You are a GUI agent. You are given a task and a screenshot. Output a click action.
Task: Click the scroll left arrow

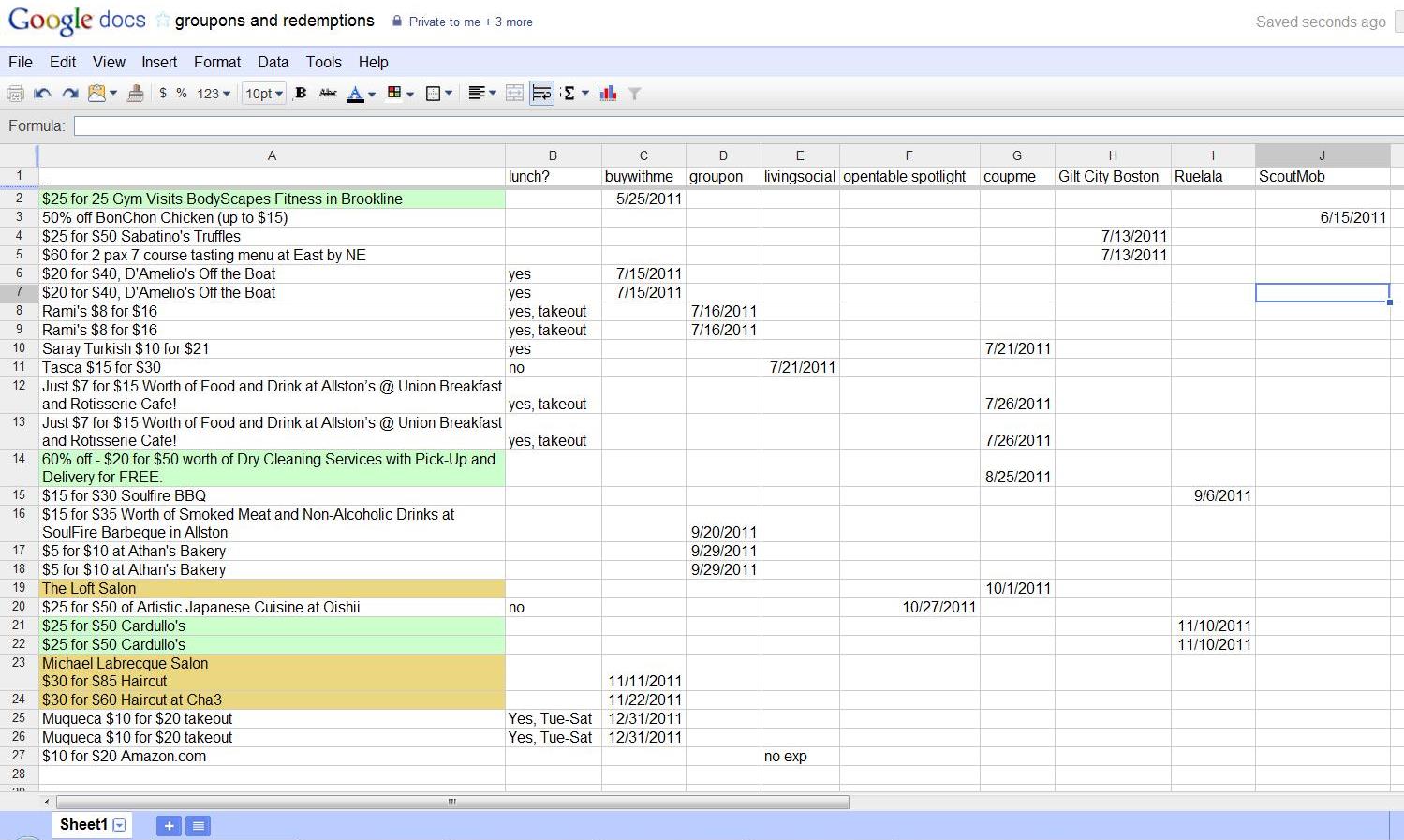pyautogui.click(x=47, y=802)
